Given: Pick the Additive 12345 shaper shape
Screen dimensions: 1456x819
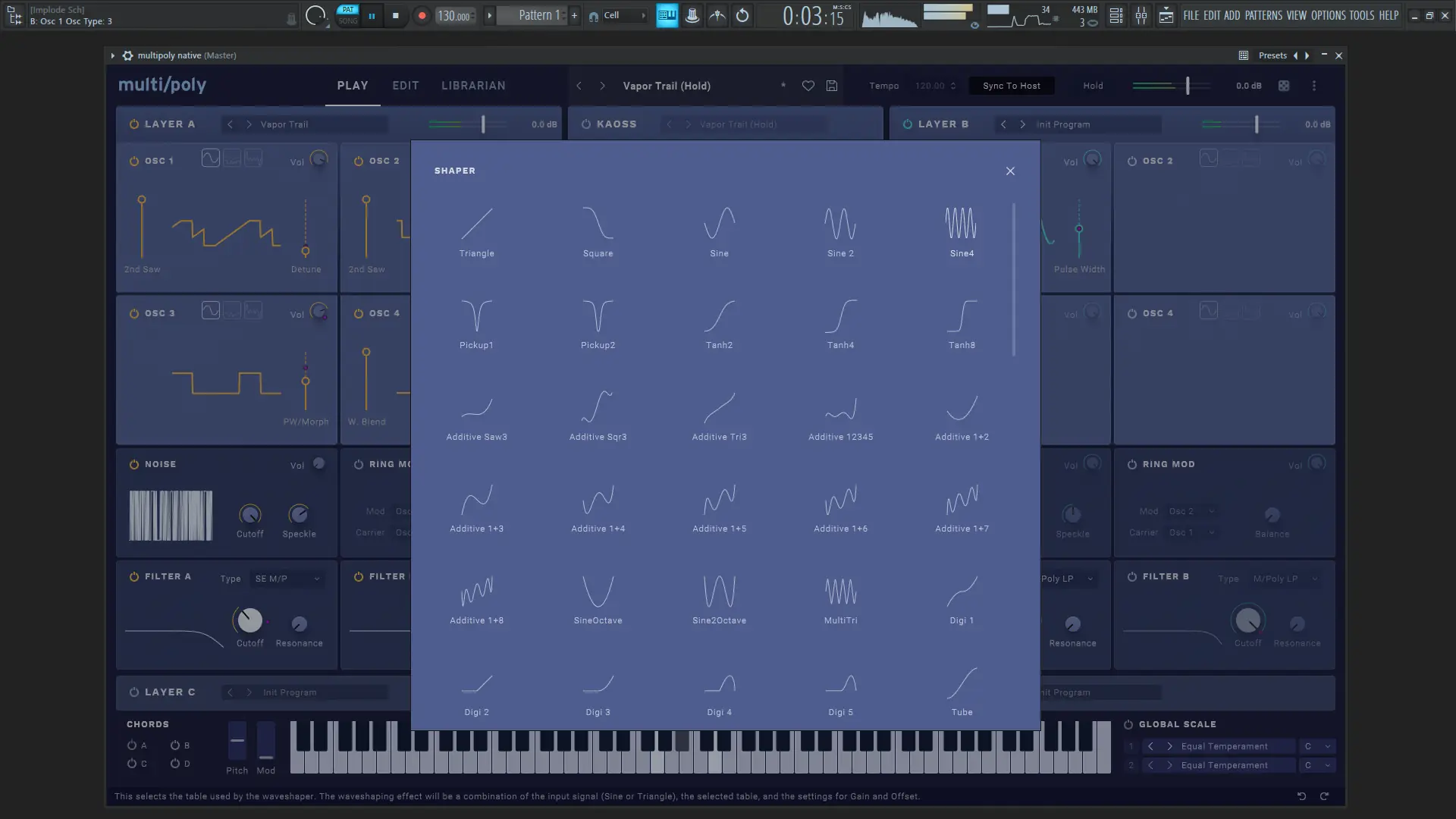Looking at the screenshot, I should (x=840, y=409).
